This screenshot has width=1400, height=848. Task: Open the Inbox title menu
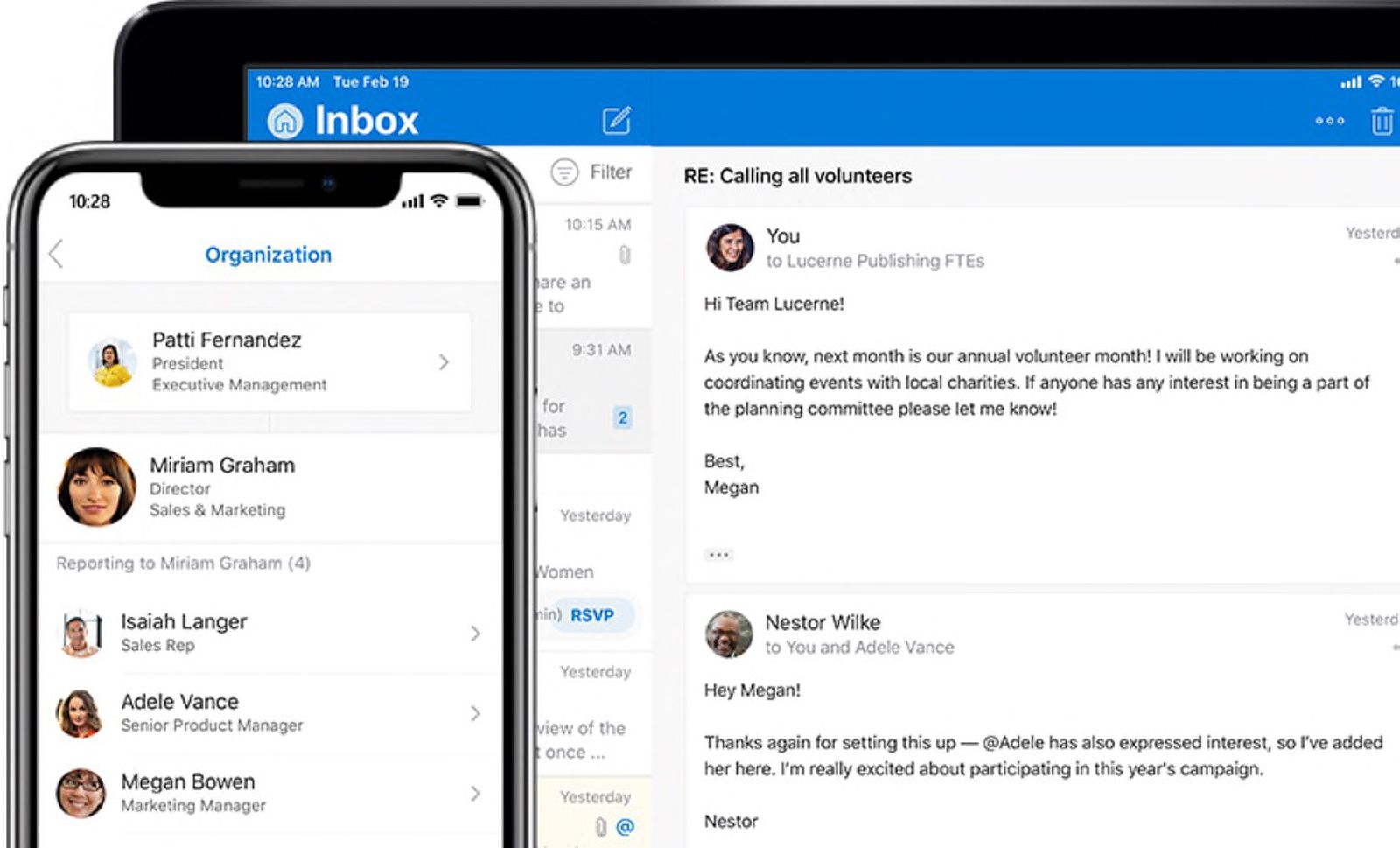(x=367, y=120)
